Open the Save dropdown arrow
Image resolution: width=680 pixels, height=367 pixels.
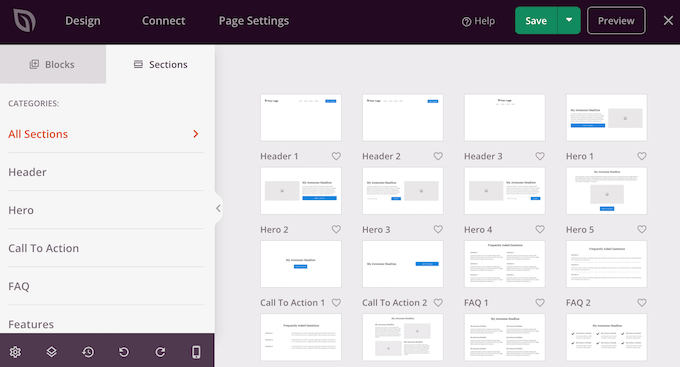(569, 20)
